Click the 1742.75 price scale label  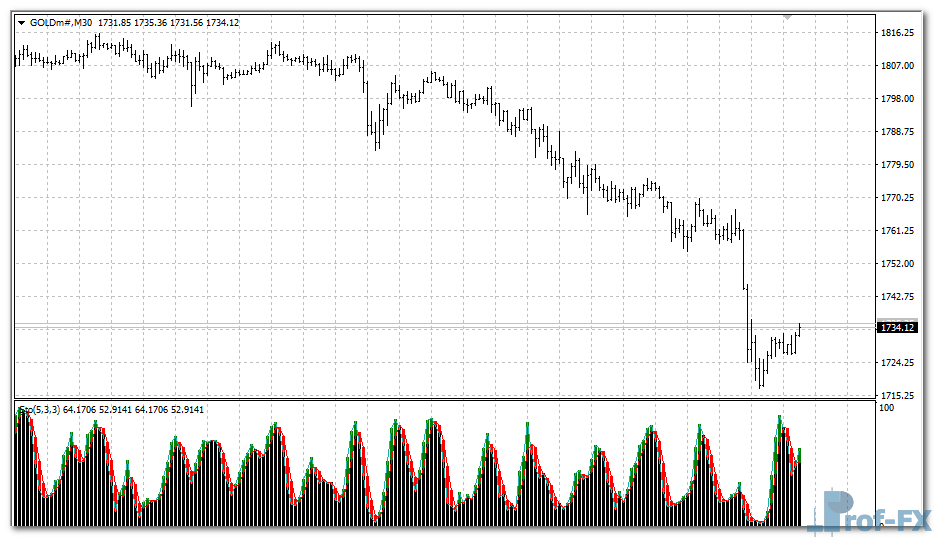(897, 297)
